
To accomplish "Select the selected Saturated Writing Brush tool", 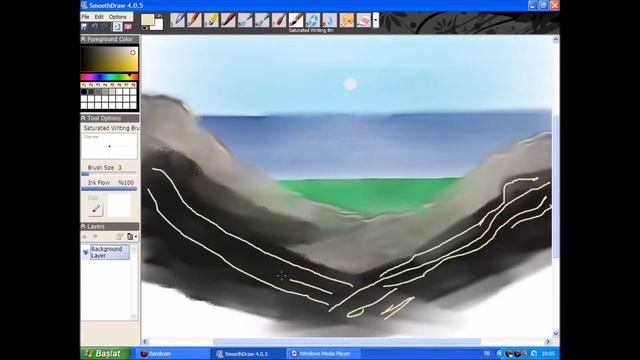I will point(296,20).
